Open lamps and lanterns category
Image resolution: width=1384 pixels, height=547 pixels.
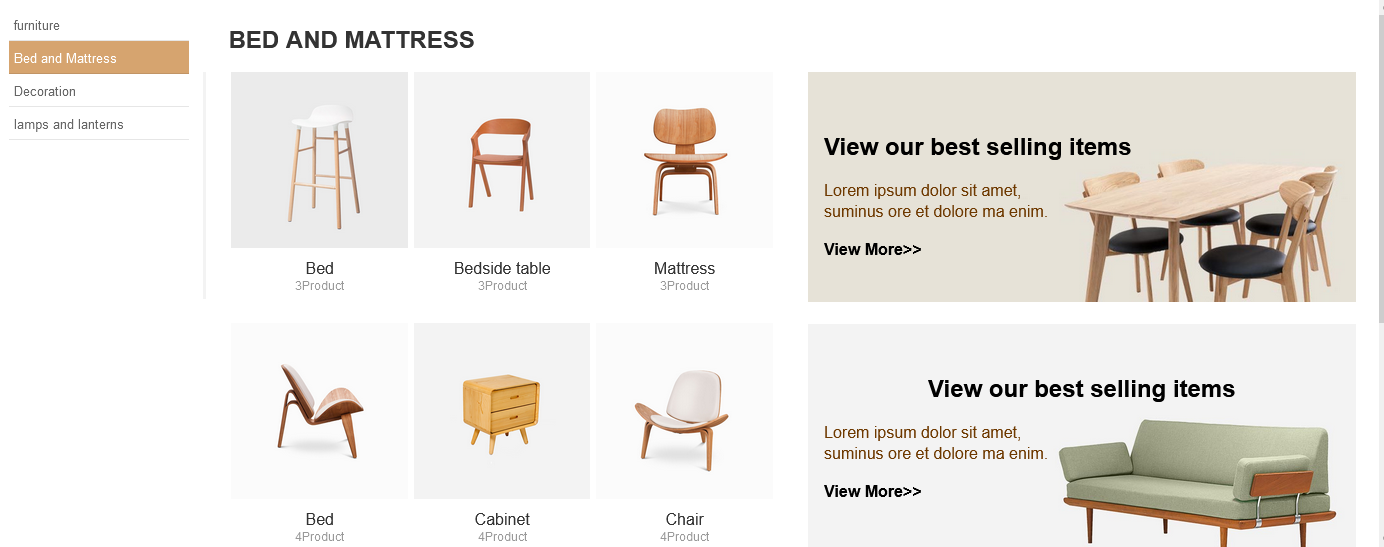69,124
